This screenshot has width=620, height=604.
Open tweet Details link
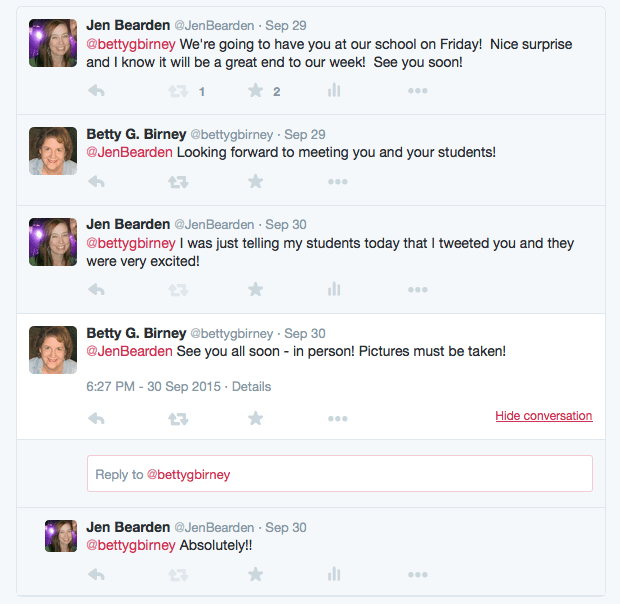[251, 387]
